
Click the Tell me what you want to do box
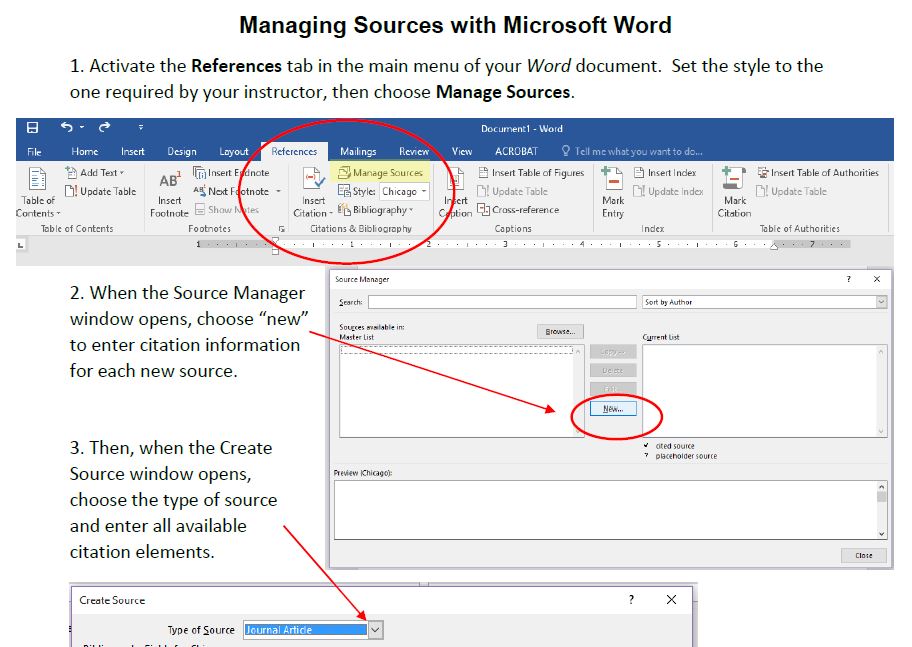pyautogui.click(x=632, y=151)
